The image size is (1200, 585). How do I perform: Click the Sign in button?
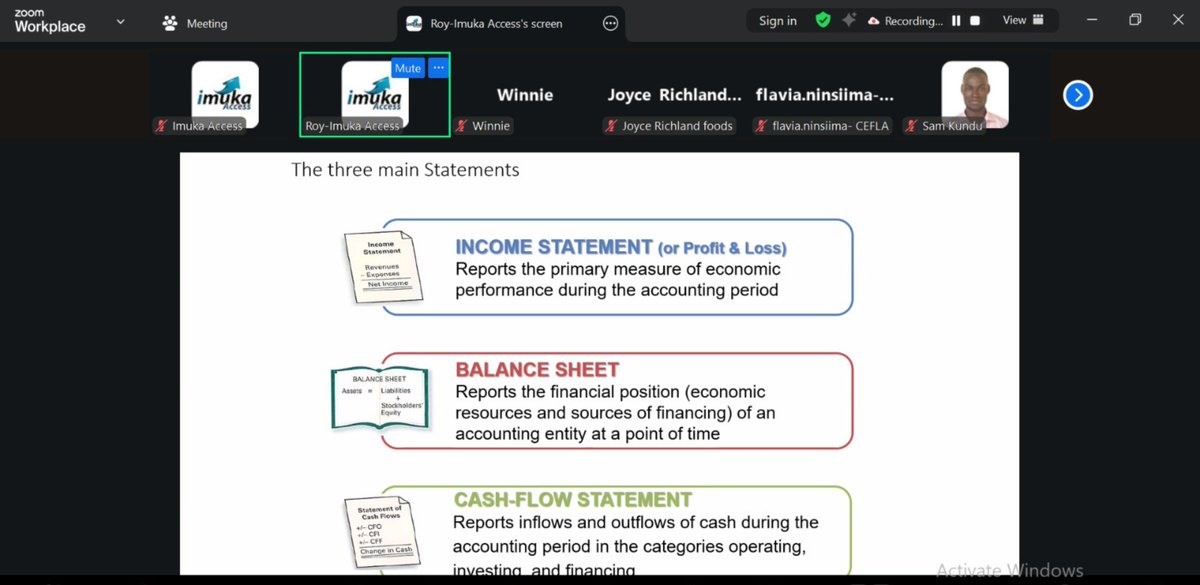tap(778, 19)
